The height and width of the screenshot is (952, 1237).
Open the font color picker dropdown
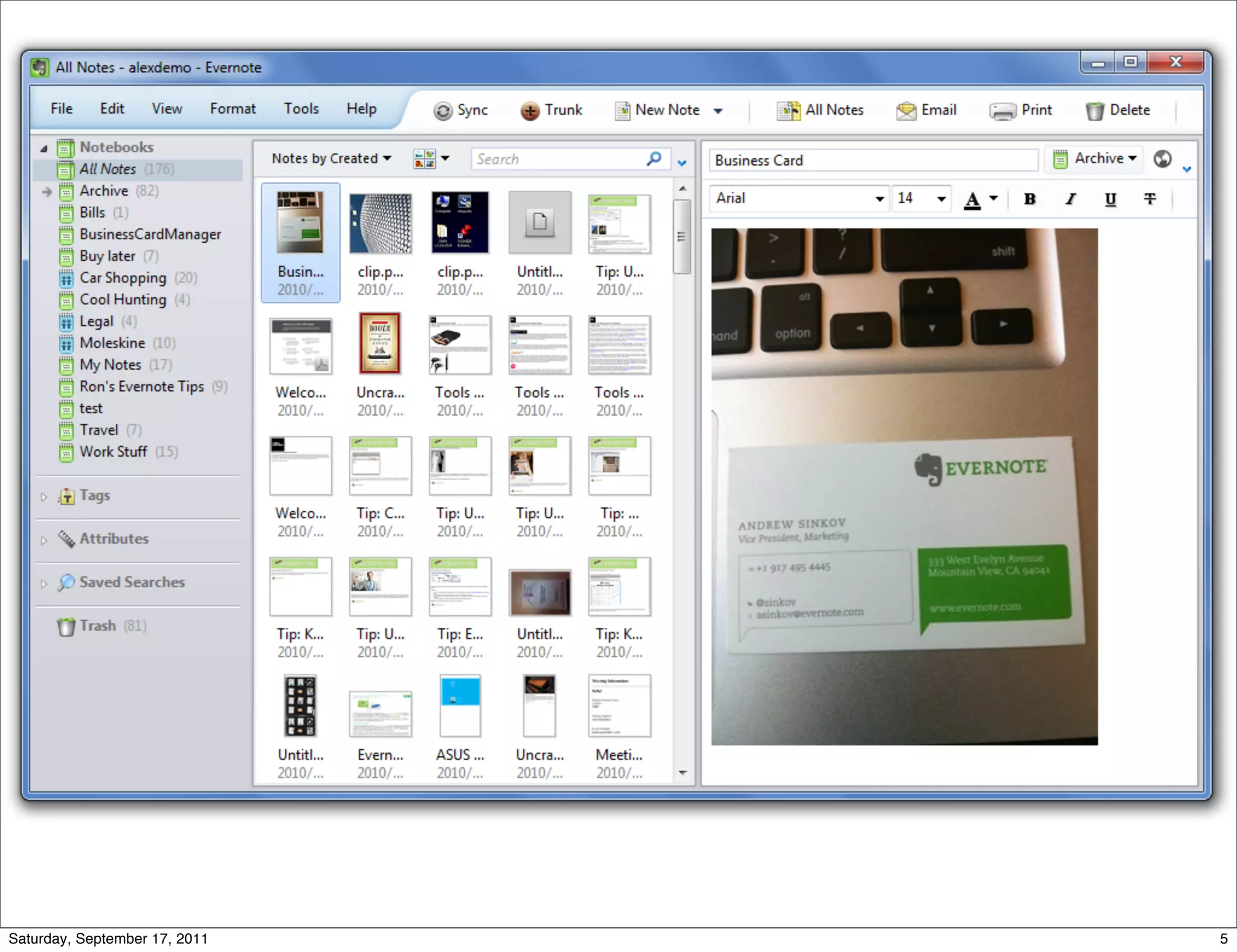click(x=994, y=198)
